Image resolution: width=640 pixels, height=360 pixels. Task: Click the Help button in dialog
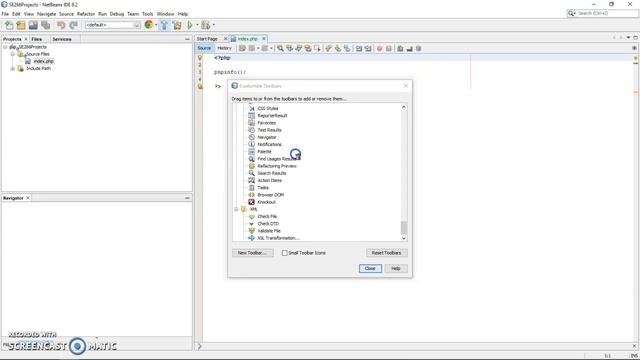396,269
